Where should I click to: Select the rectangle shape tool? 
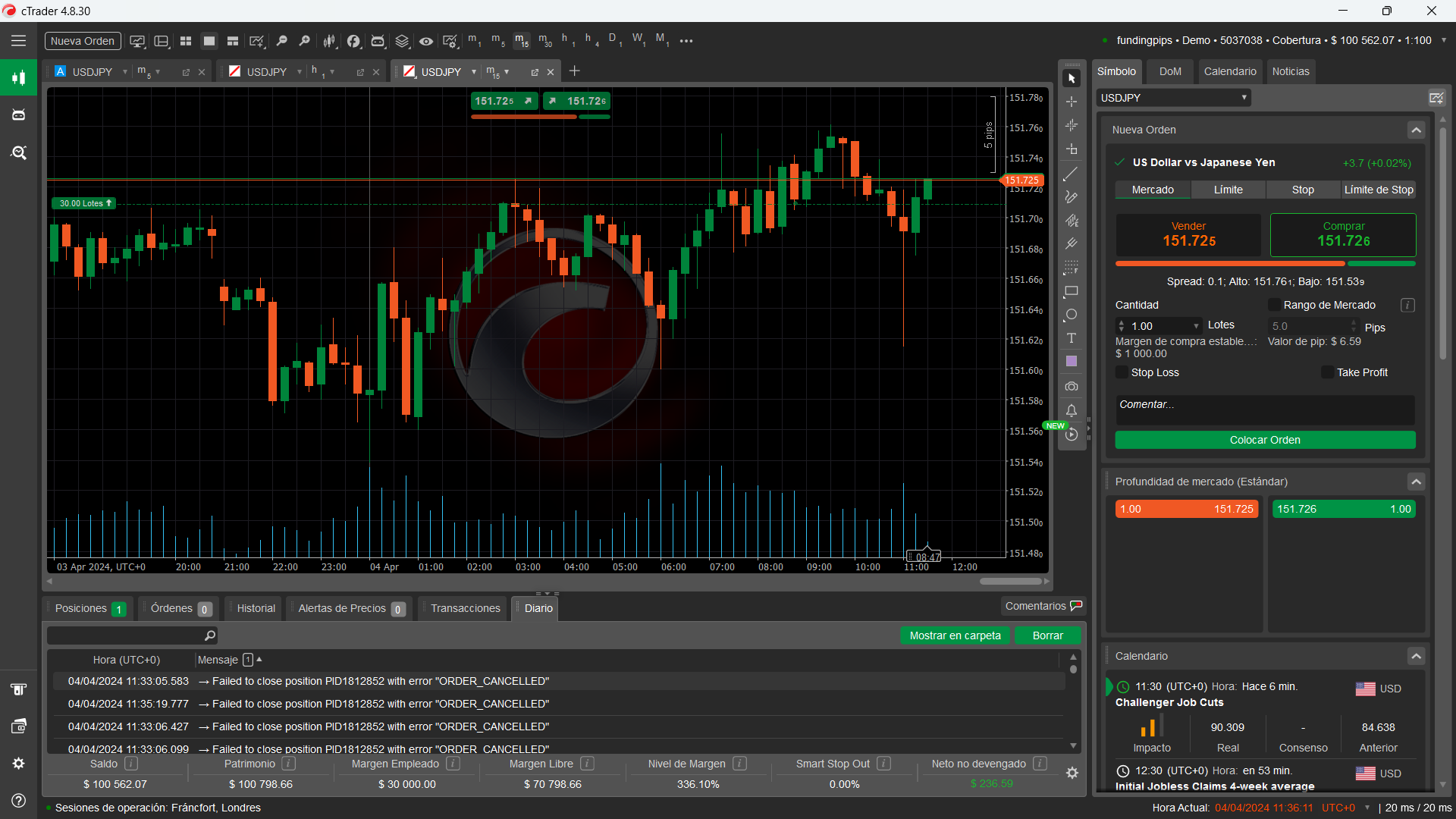(1072, 291)
